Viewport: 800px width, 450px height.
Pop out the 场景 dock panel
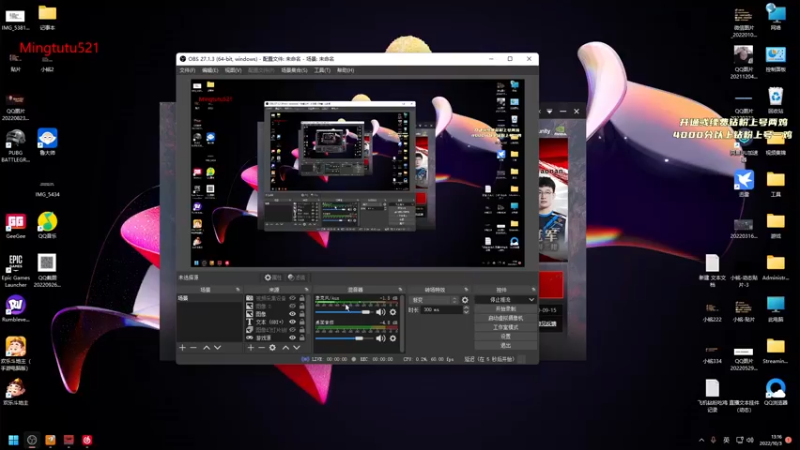pyautogui.click(x=238, y=290)
